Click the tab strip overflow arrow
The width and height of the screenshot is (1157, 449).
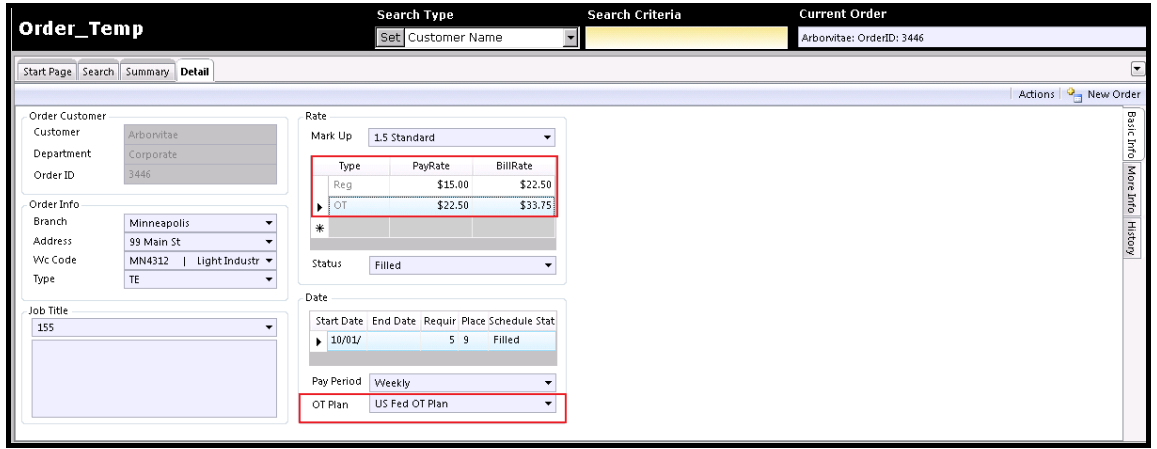pos(1137,68)
